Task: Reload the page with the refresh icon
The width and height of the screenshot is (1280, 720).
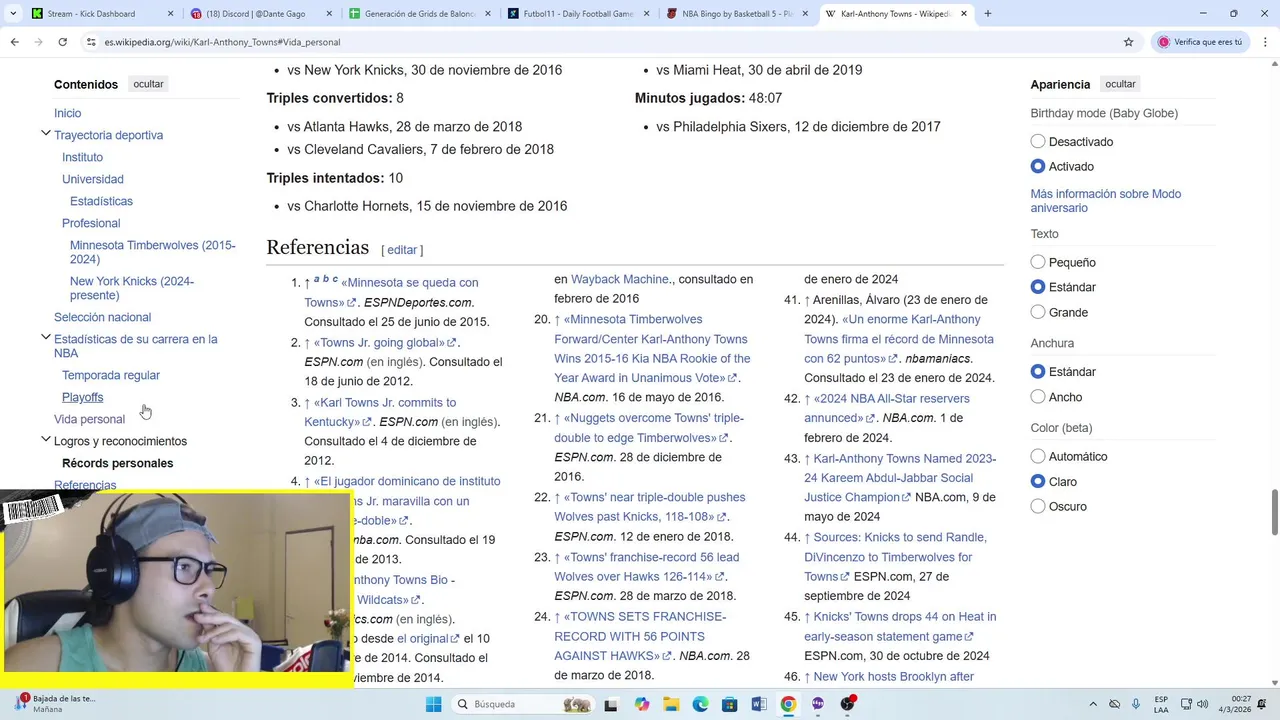Action: click(x=62, y=42)
